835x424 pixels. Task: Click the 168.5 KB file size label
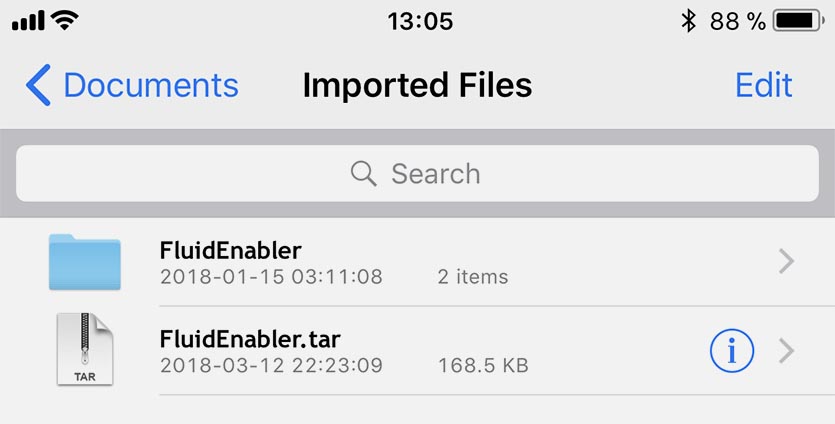tap(483, 366)
